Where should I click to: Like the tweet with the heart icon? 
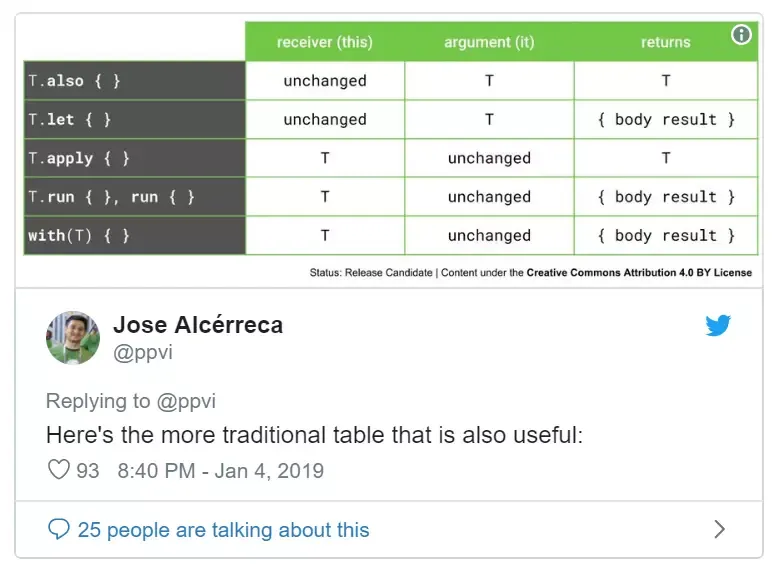(x=59, y=470)
